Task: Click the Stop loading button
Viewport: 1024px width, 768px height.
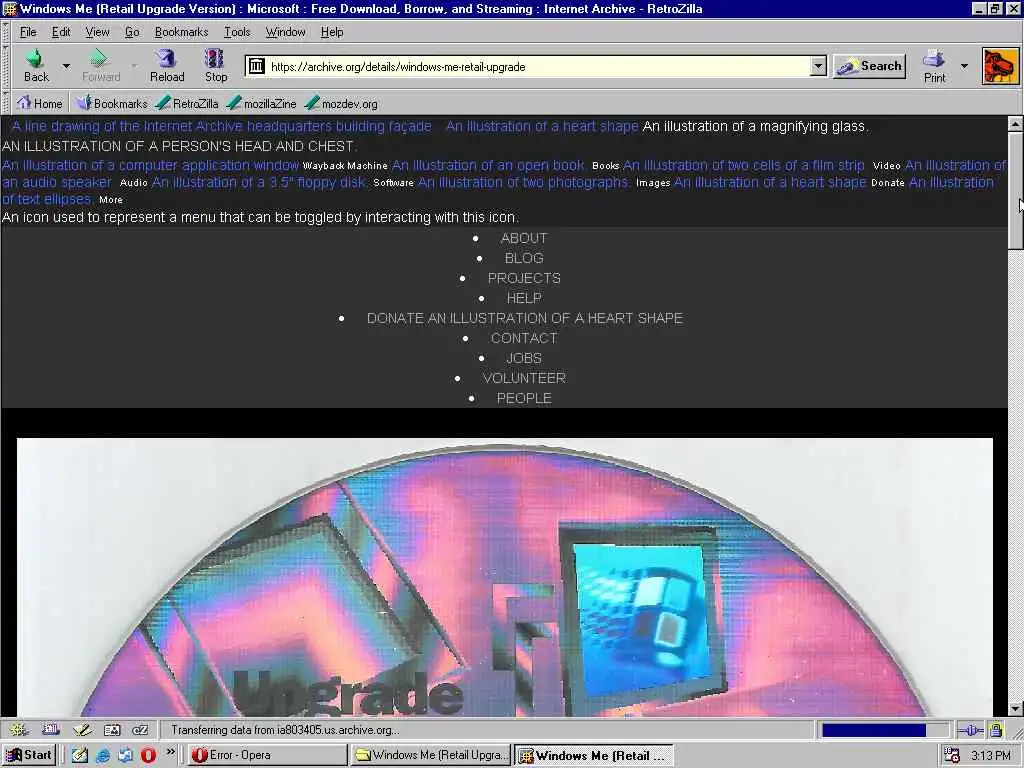Action: pyautogui.click(x=216, y=66)
